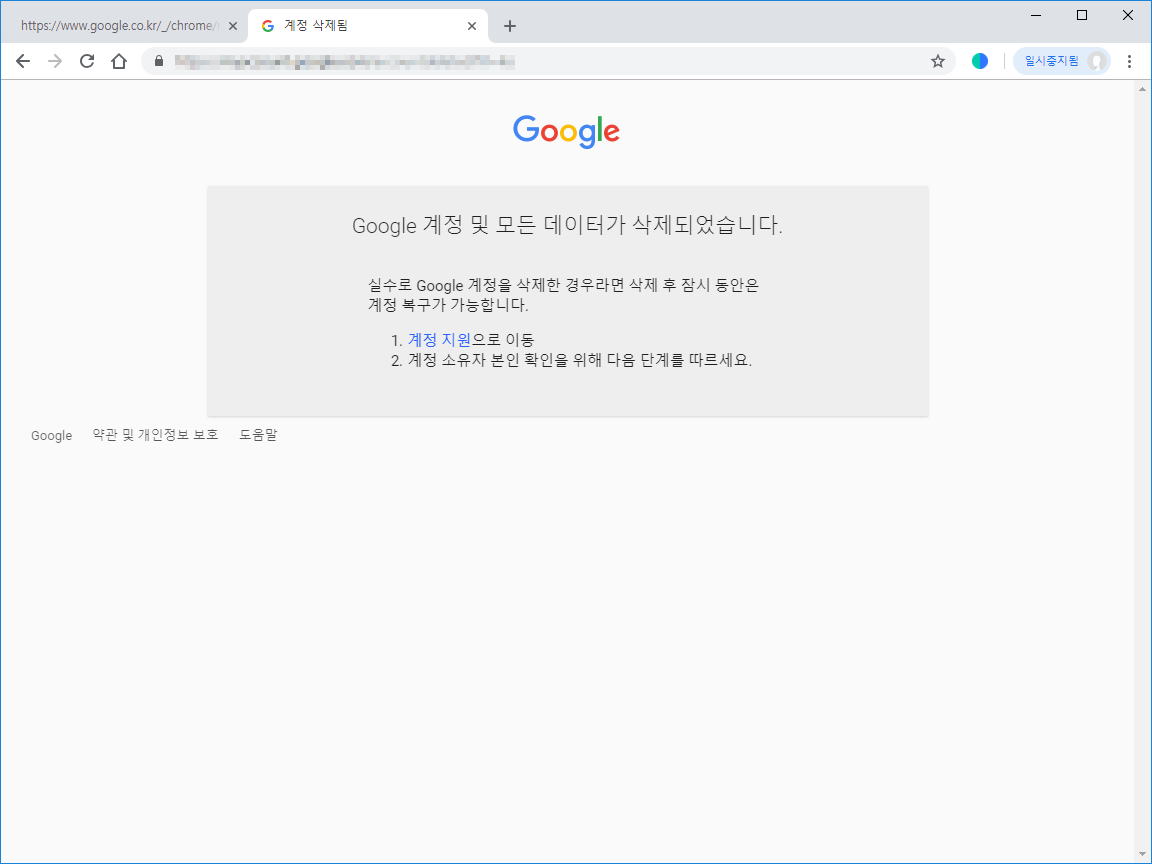Open 약관 및 개인정보 보호 footer link
1152x864 pixels.
[155, 435]
